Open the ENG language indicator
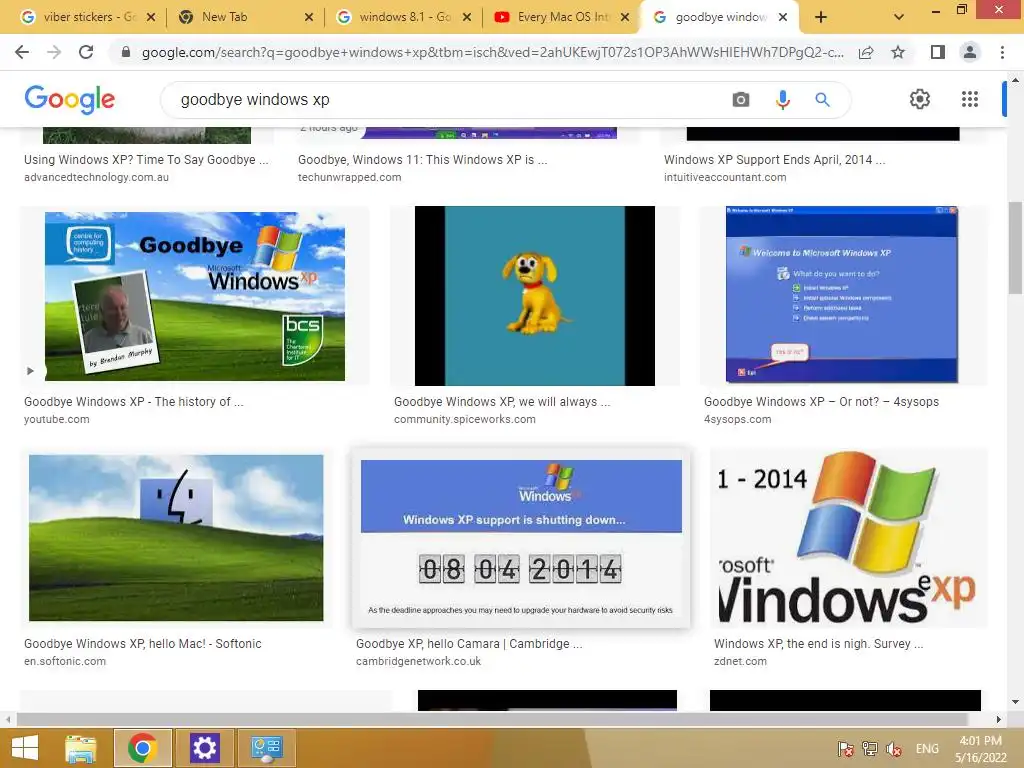 coord(927,749)
